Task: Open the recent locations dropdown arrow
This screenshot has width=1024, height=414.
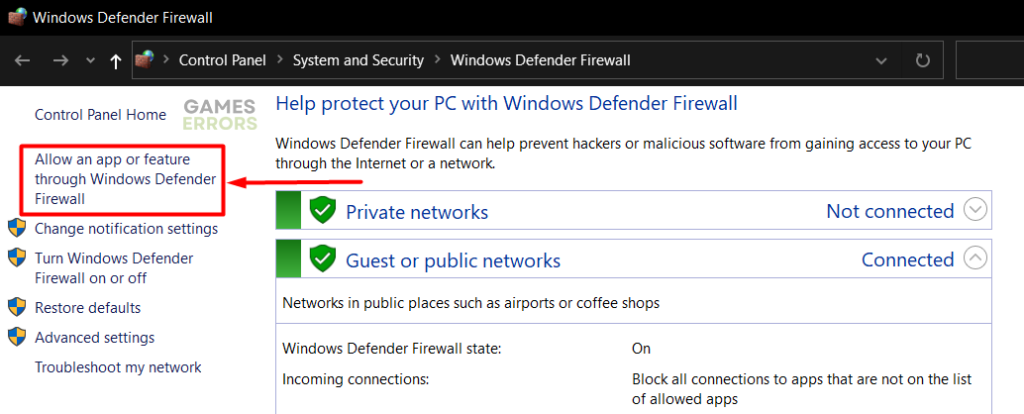Action: click(90, 61)
